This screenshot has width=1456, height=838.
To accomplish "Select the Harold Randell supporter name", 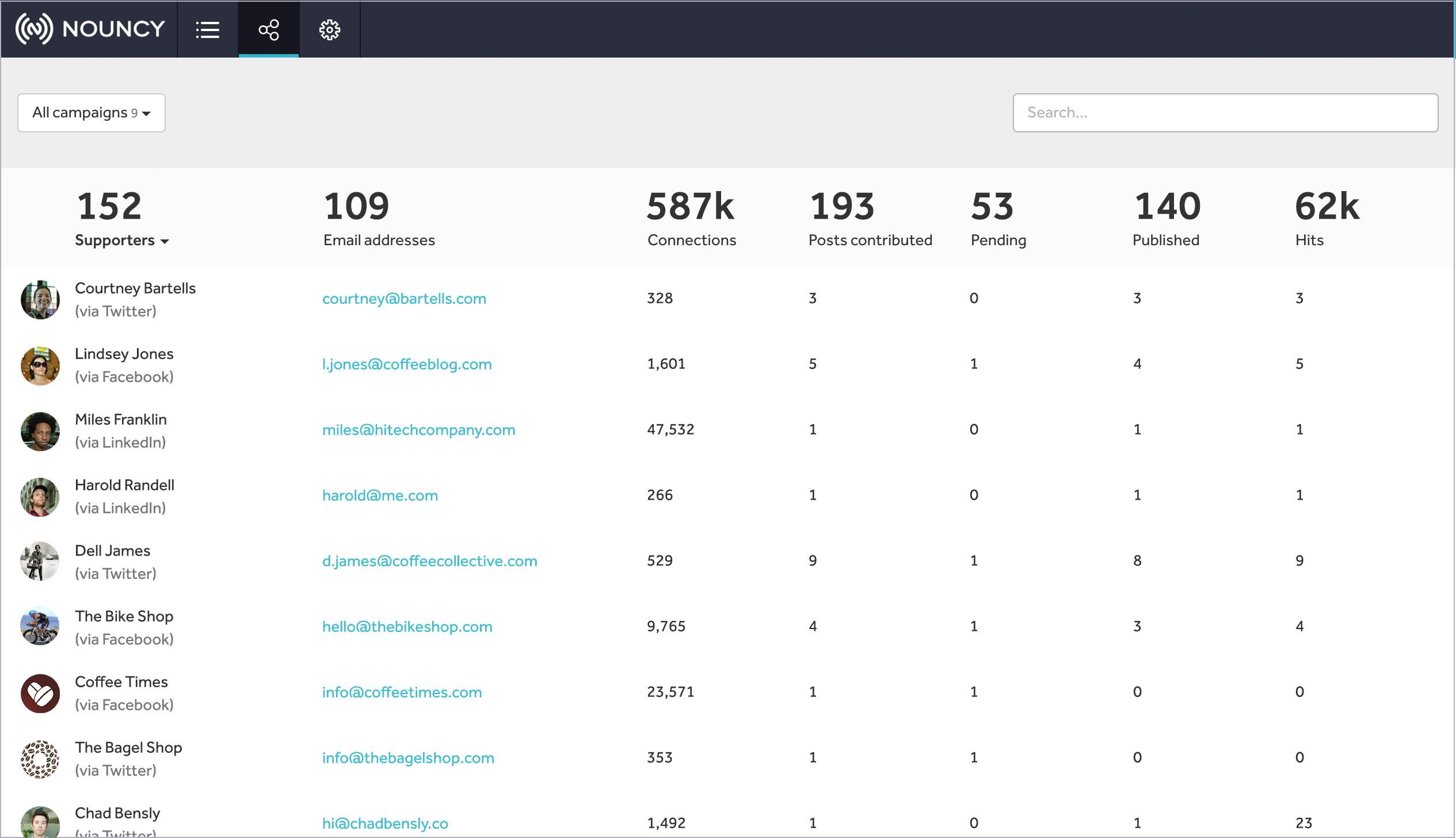I will tap(124, 485).
